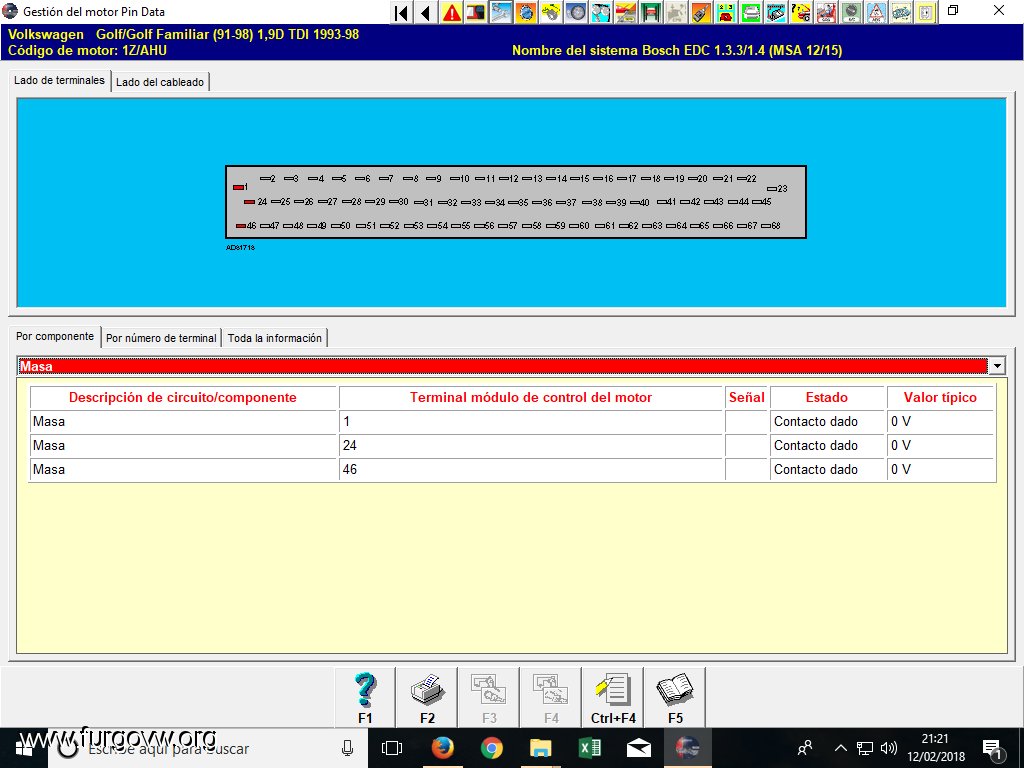Click Contacto dado in the terminal 46 row
This screenshot has width=1024, height=768.
(827, 470)
